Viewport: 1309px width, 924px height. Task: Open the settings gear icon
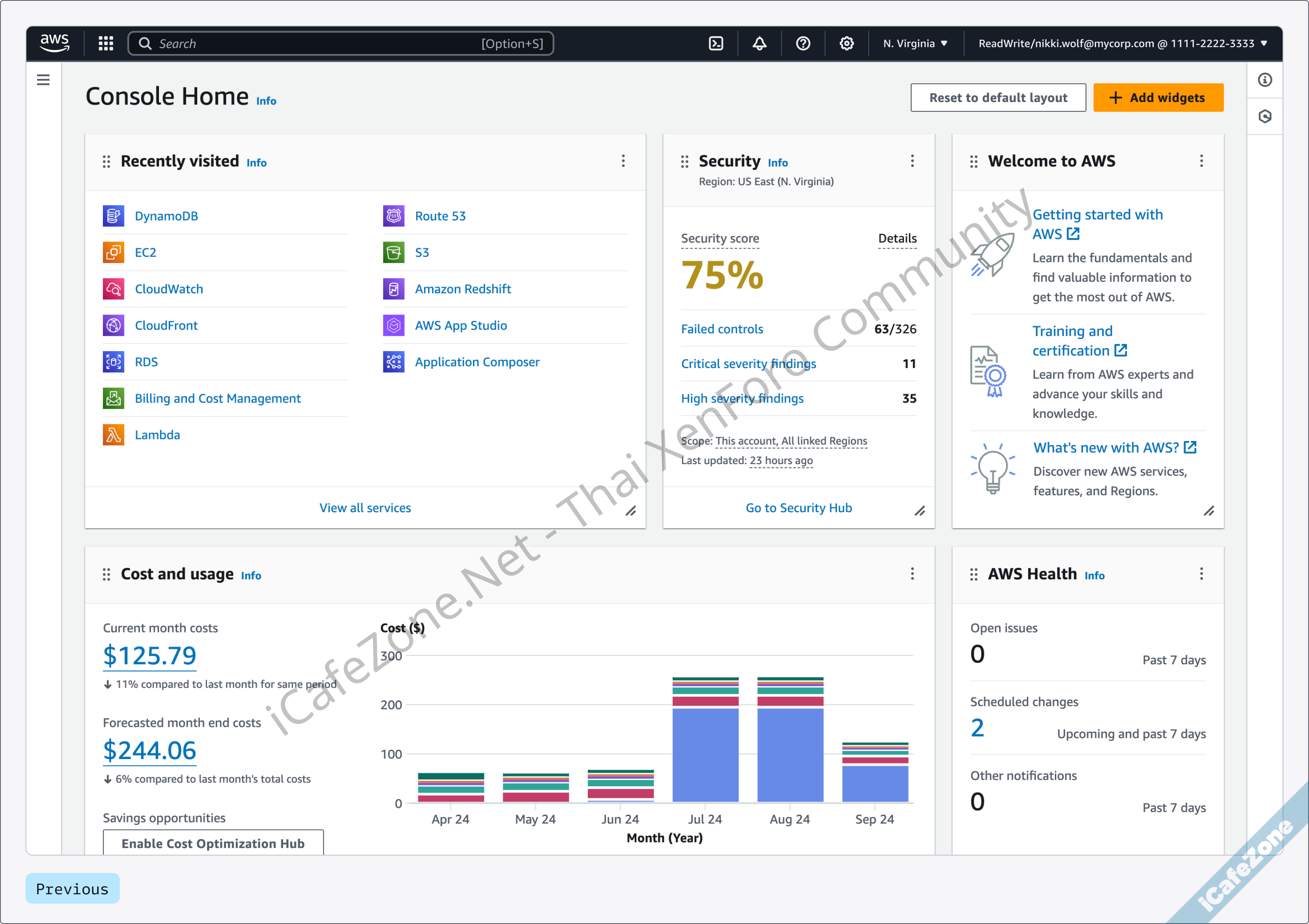pos(847,43)
